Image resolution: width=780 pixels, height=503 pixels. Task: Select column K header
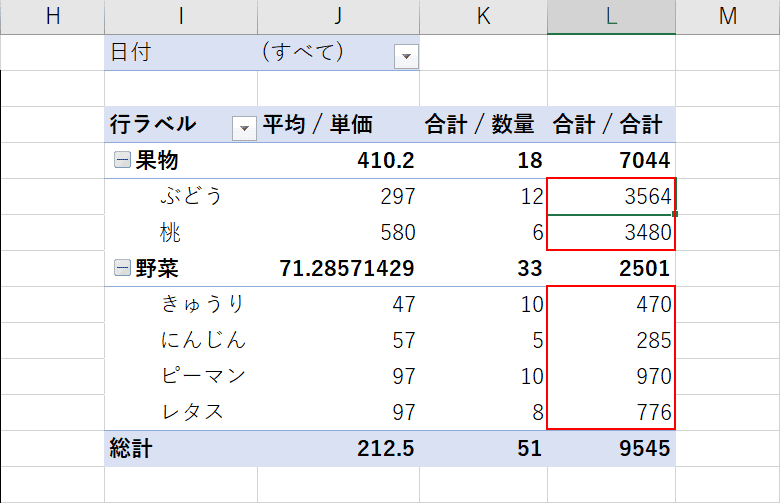[x=484, y=17]
